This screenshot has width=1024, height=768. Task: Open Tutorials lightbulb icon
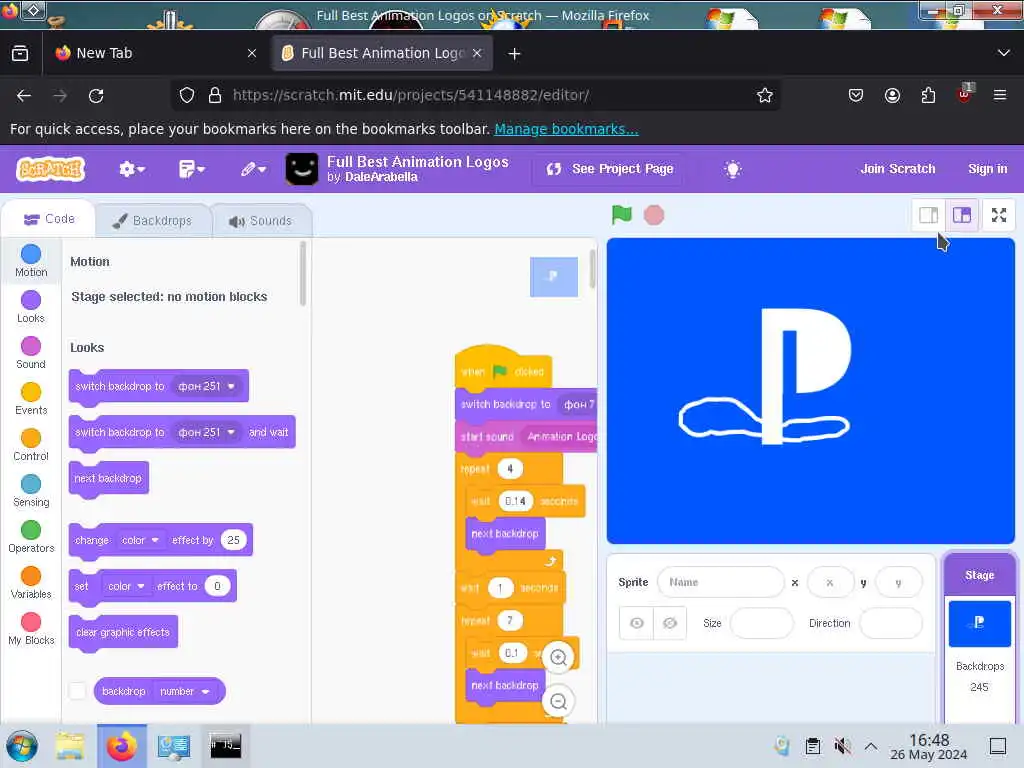tap(733, 170)
